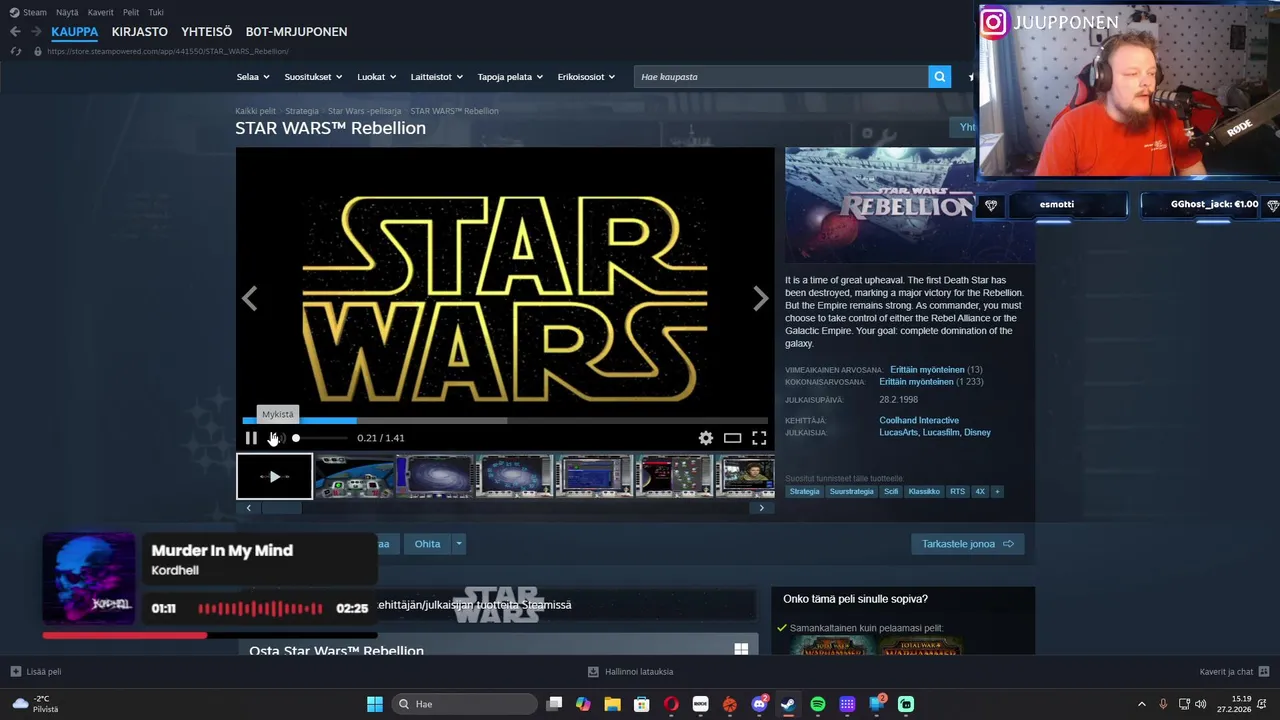Open Discord from the taskbar

759,704
